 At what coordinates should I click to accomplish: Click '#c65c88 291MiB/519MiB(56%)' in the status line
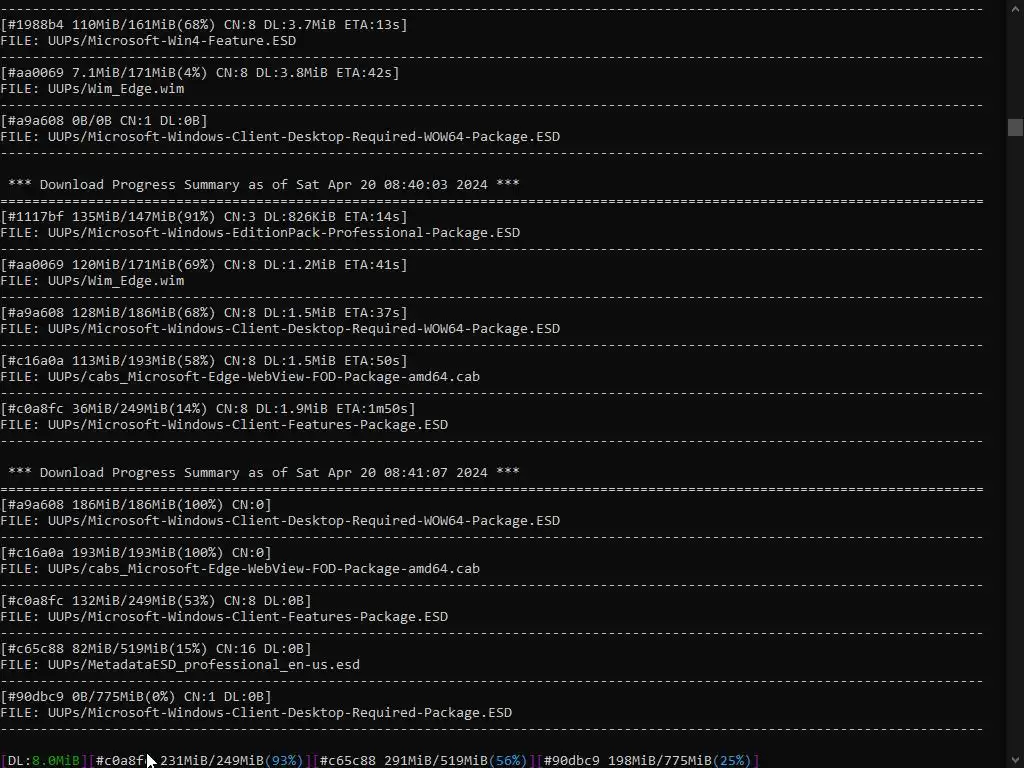click(423, 761)
